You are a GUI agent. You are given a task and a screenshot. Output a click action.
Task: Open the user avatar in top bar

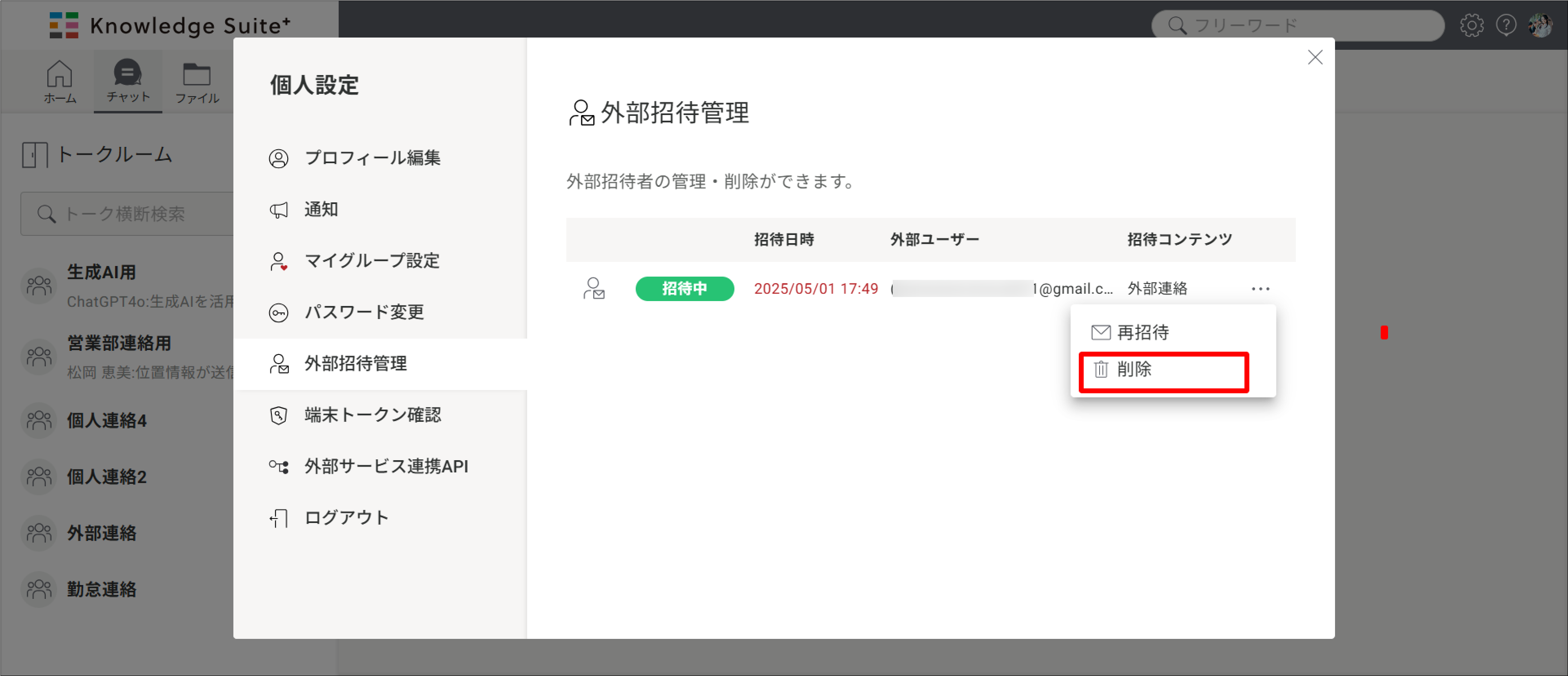[1540, 25]
